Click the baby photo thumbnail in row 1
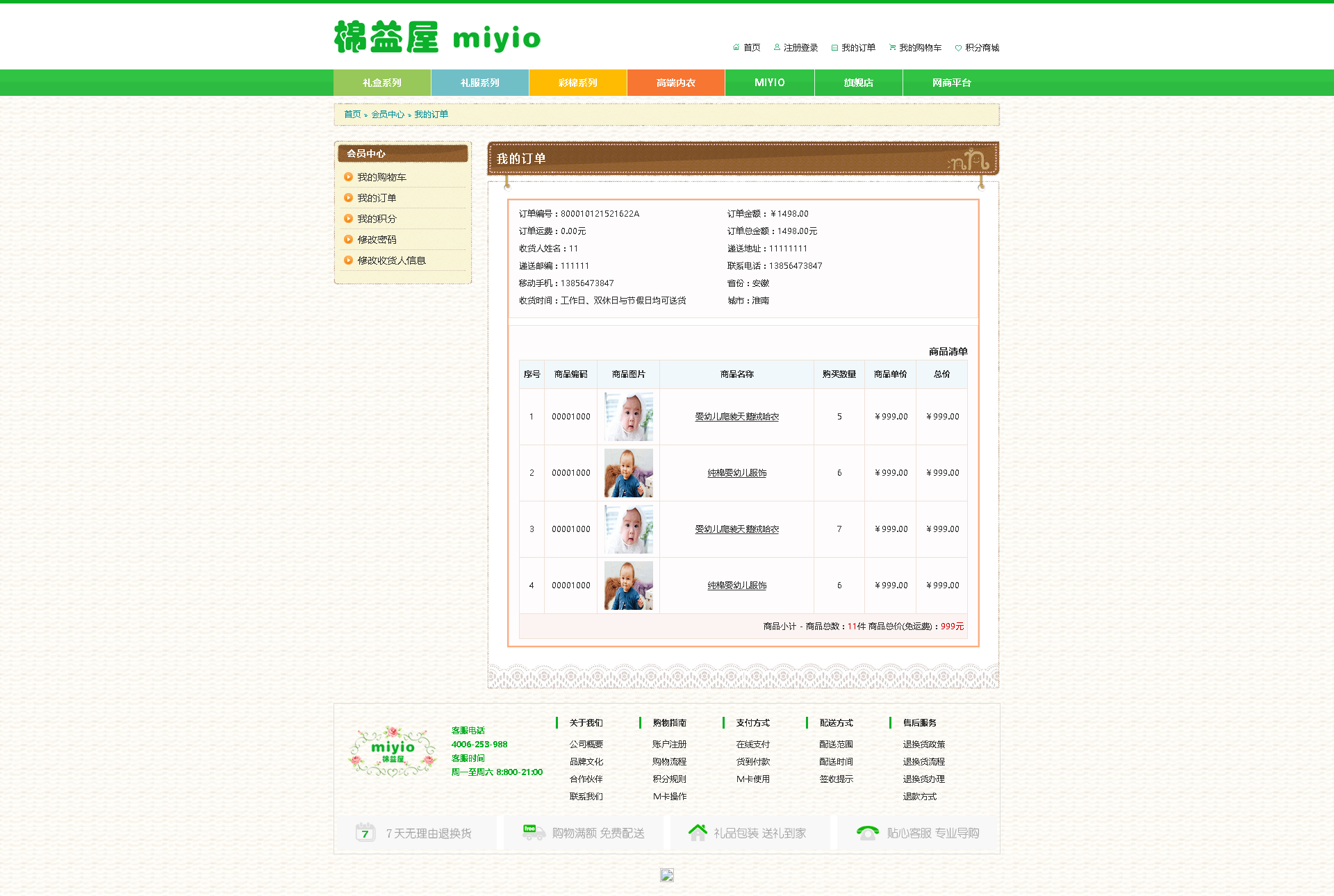 tap(628, 417)
